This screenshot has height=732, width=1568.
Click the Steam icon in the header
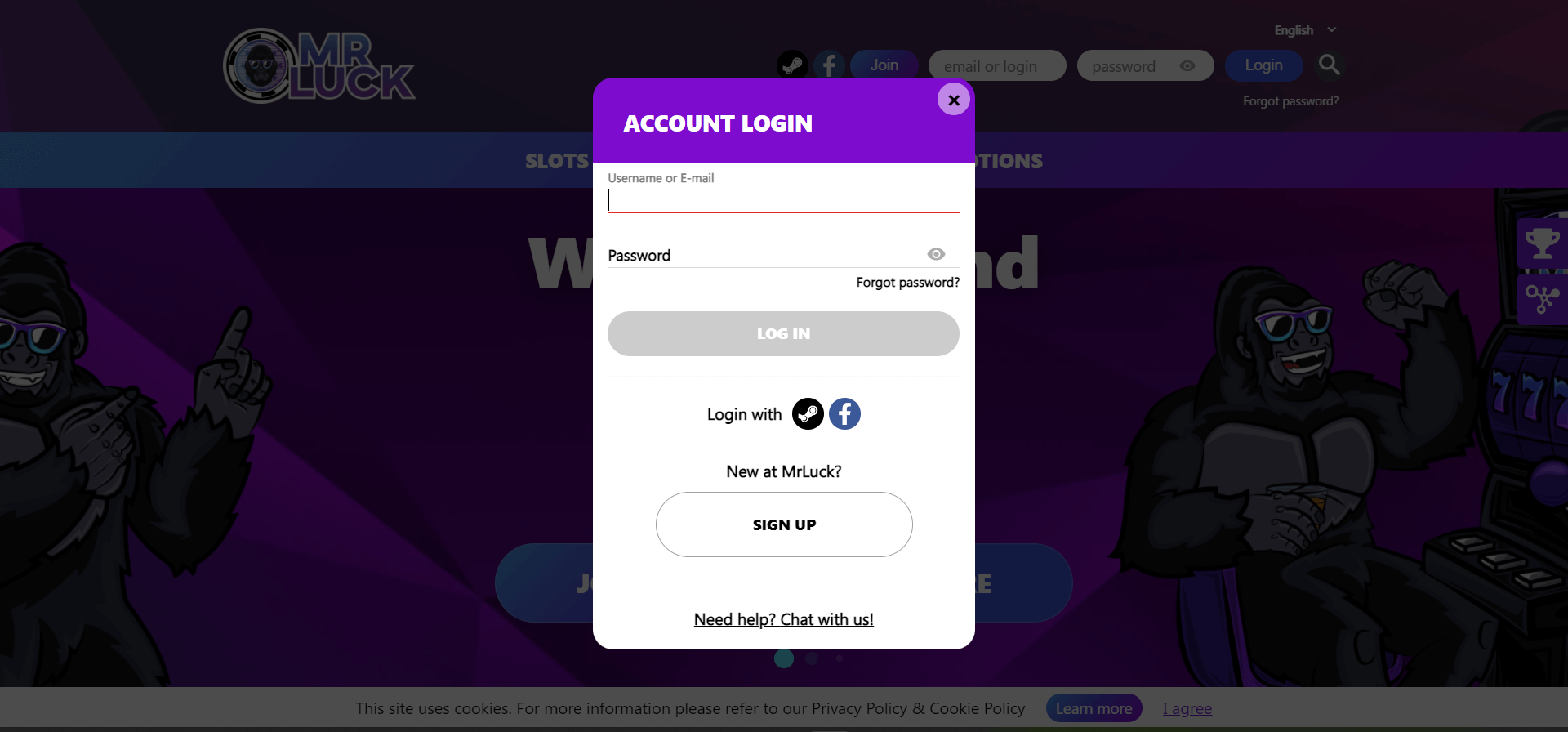[x=792, y=65]
